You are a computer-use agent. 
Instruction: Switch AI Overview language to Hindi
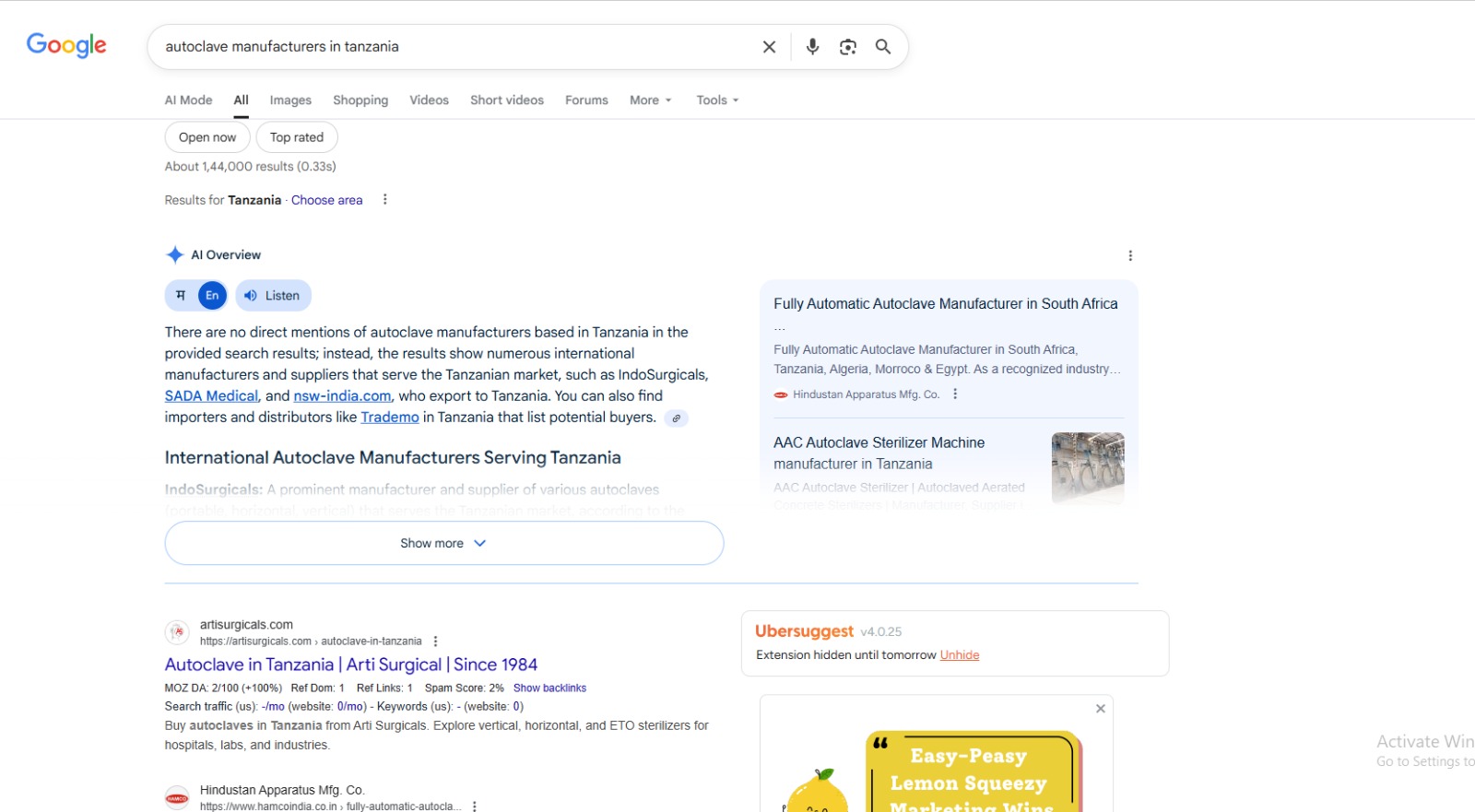(181, 296)
